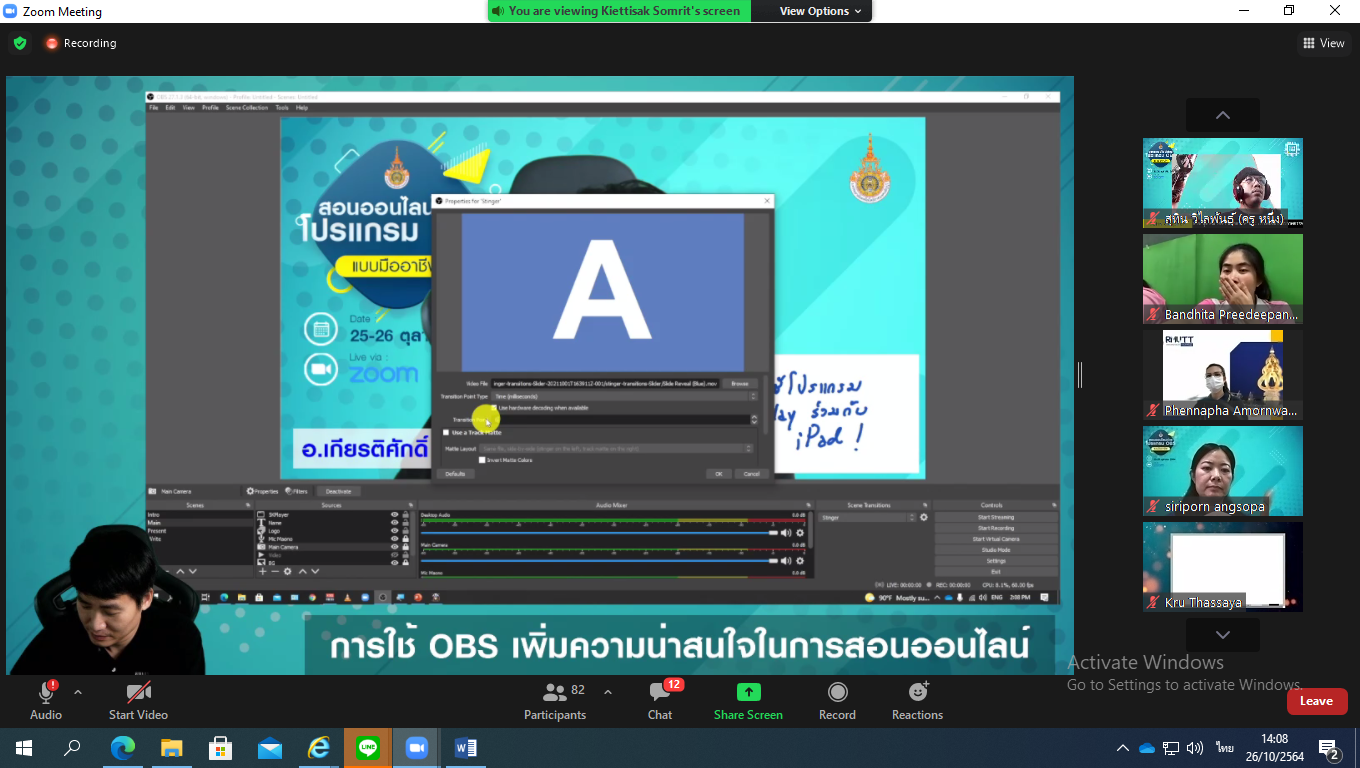Screen dimensions: 1360x768
Task: Open the Tools menu in OBS
Action: (282, 107)
